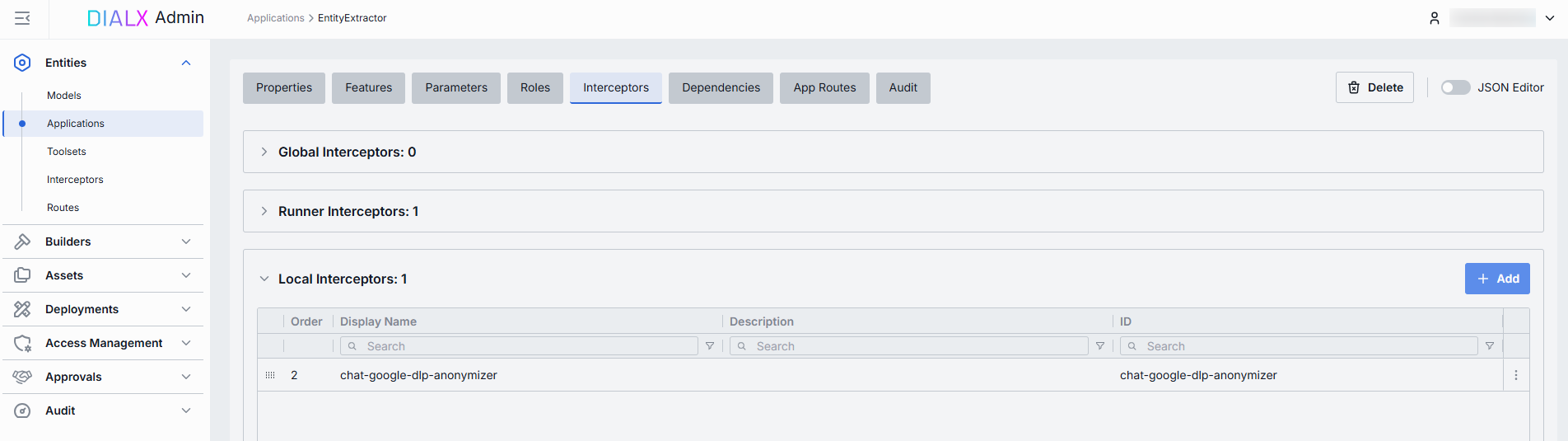The image size is (1568, 441).
Task: Collapse the Local Interceptors section
Action: (264, 279)
